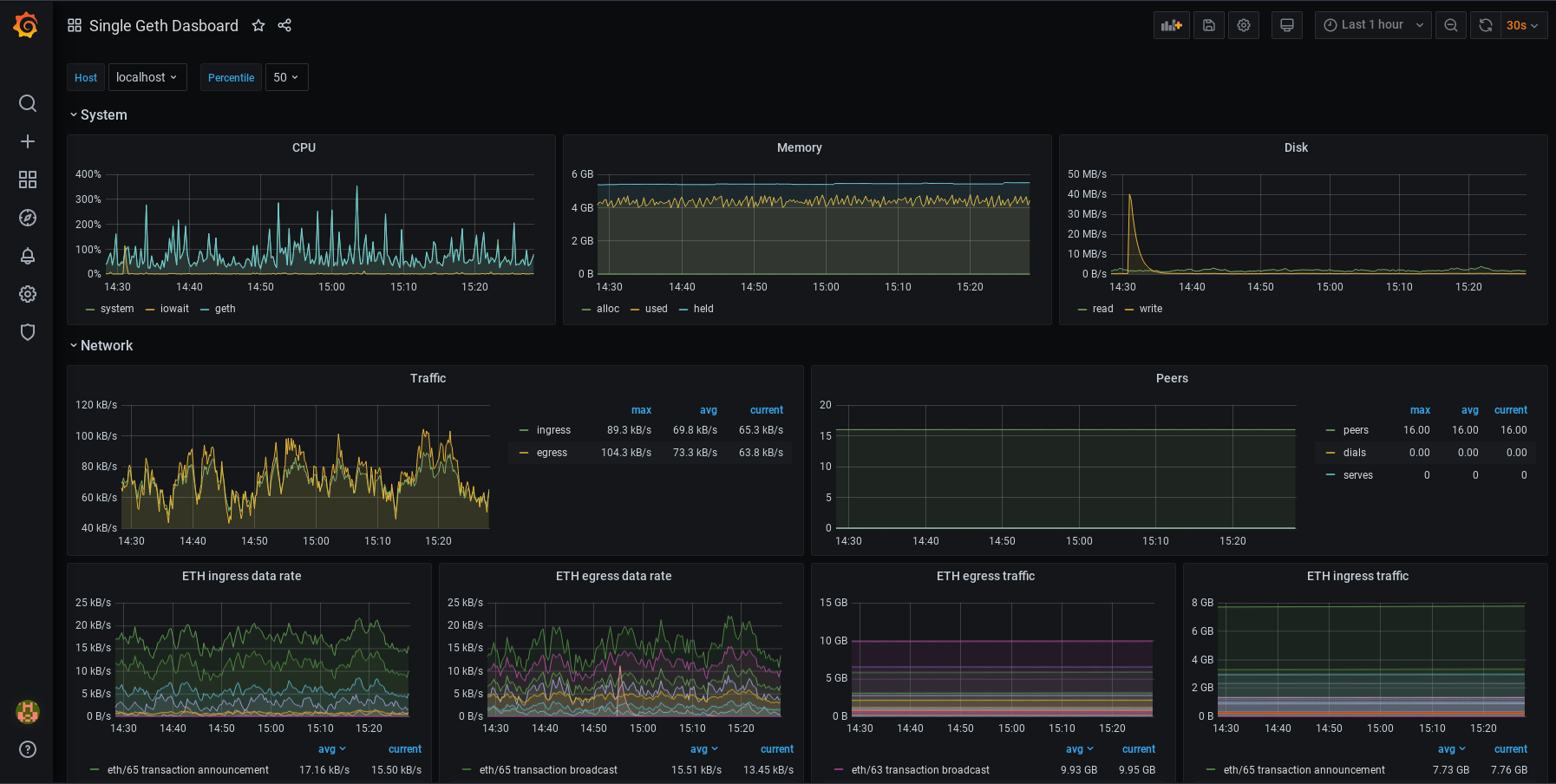Open the user profile menu via avatar
Screen dimensions: 1556x784
[x=27, y=711]
